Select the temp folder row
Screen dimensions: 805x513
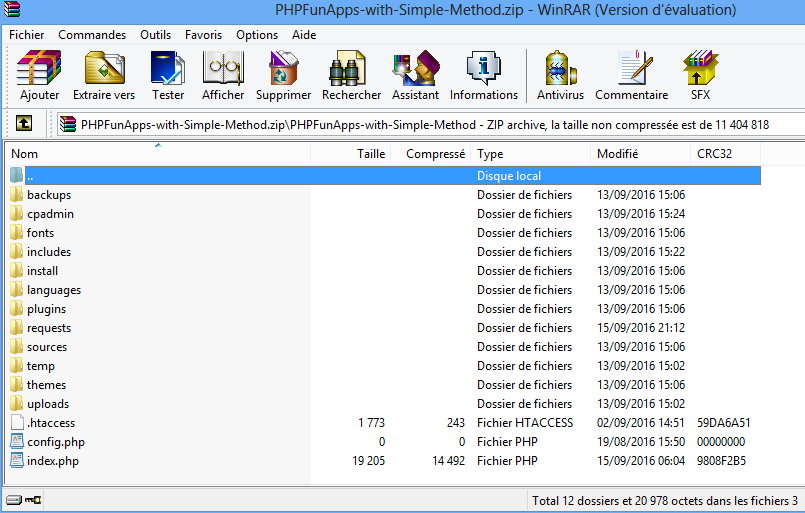tap(384, 366)
